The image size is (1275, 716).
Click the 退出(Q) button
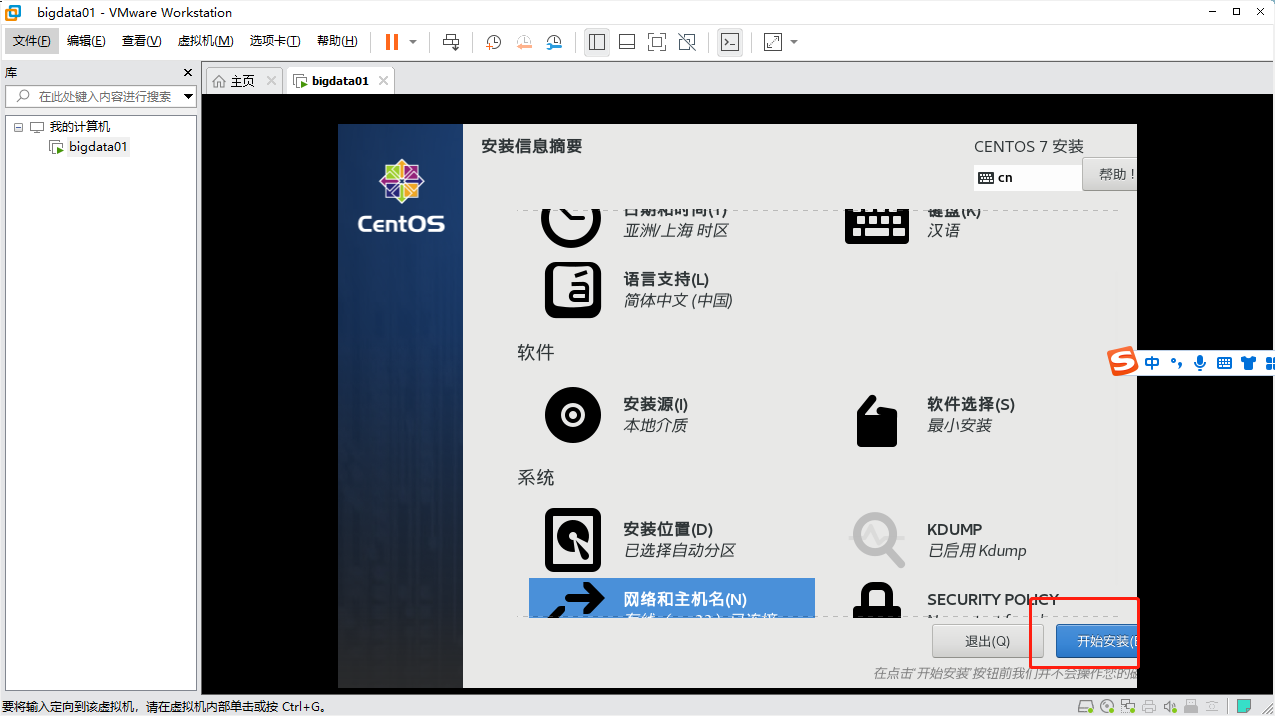988,641
